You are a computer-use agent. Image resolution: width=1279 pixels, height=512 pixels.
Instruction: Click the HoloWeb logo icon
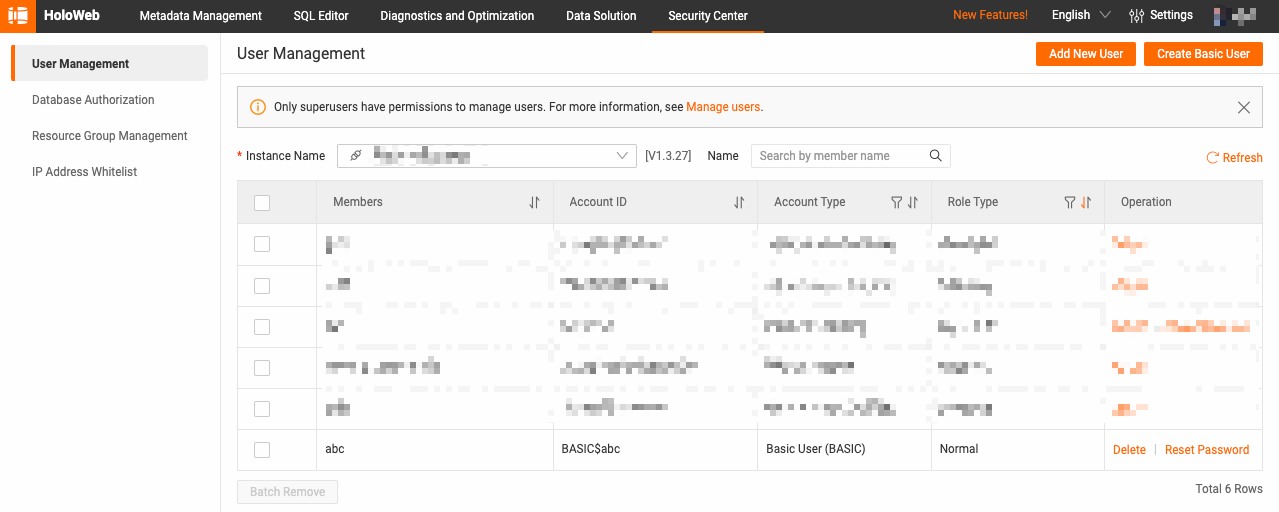(18, 16)
